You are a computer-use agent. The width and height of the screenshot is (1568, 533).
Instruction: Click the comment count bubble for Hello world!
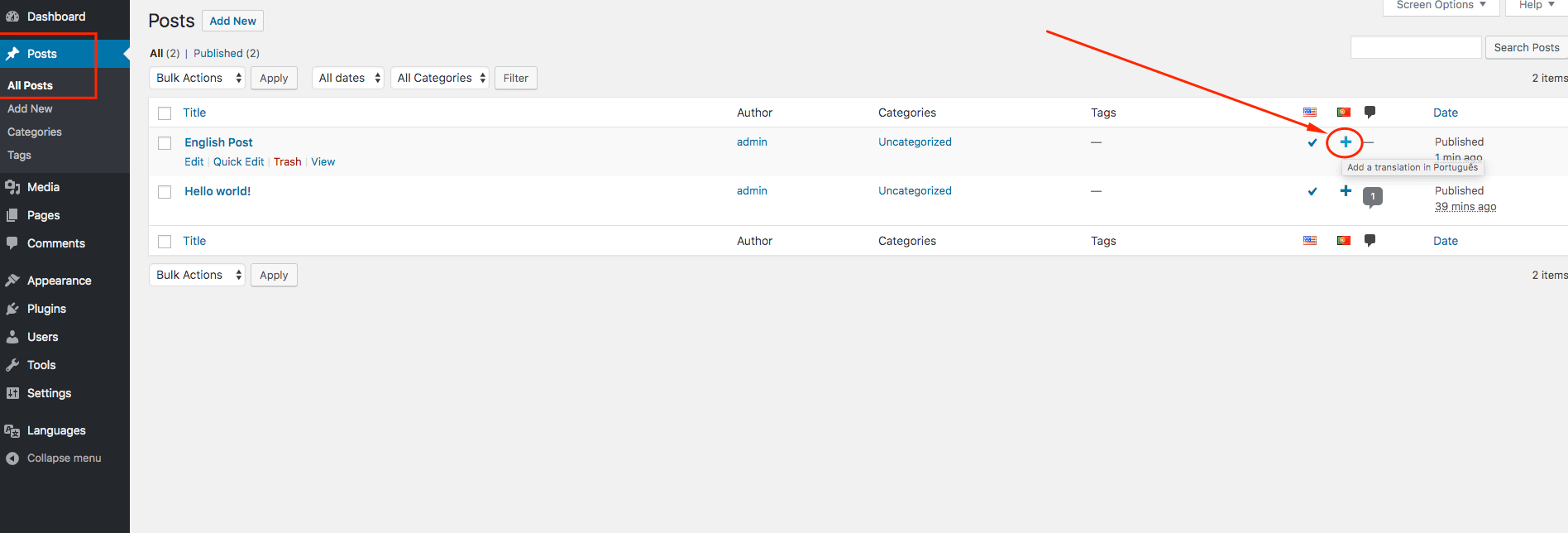click(x=1372, y=197)
